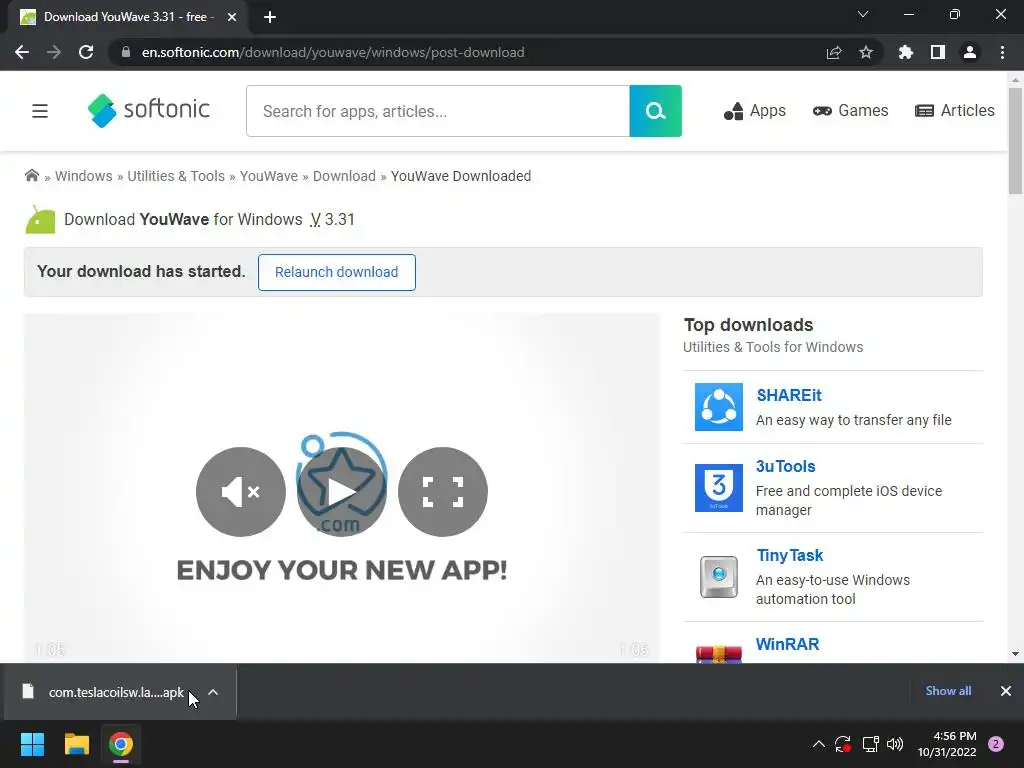
Task: Open the Softonic hamburger menu
Action: [x=40, y=111]
